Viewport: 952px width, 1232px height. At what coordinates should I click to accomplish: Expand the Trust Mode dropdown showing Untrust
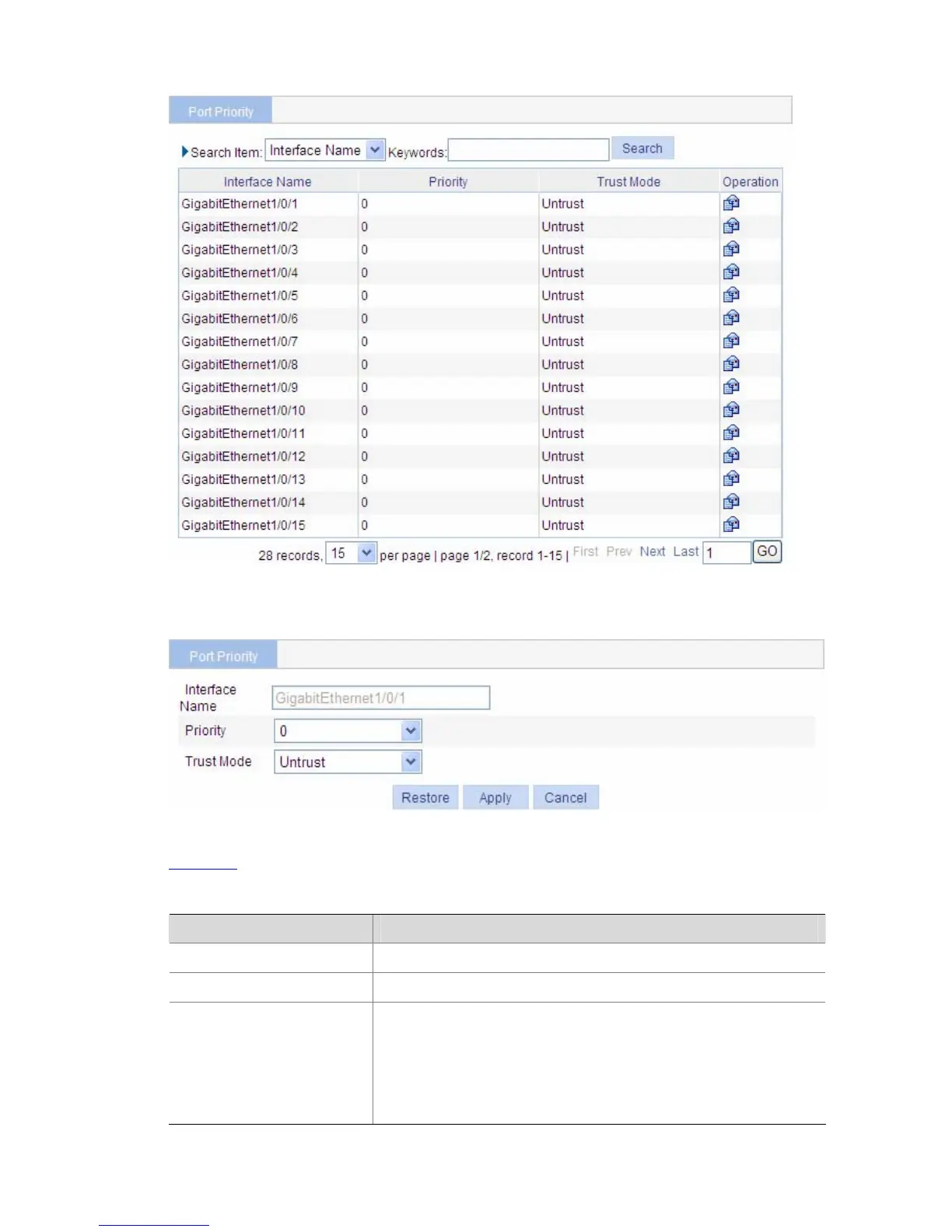point(348,761)
